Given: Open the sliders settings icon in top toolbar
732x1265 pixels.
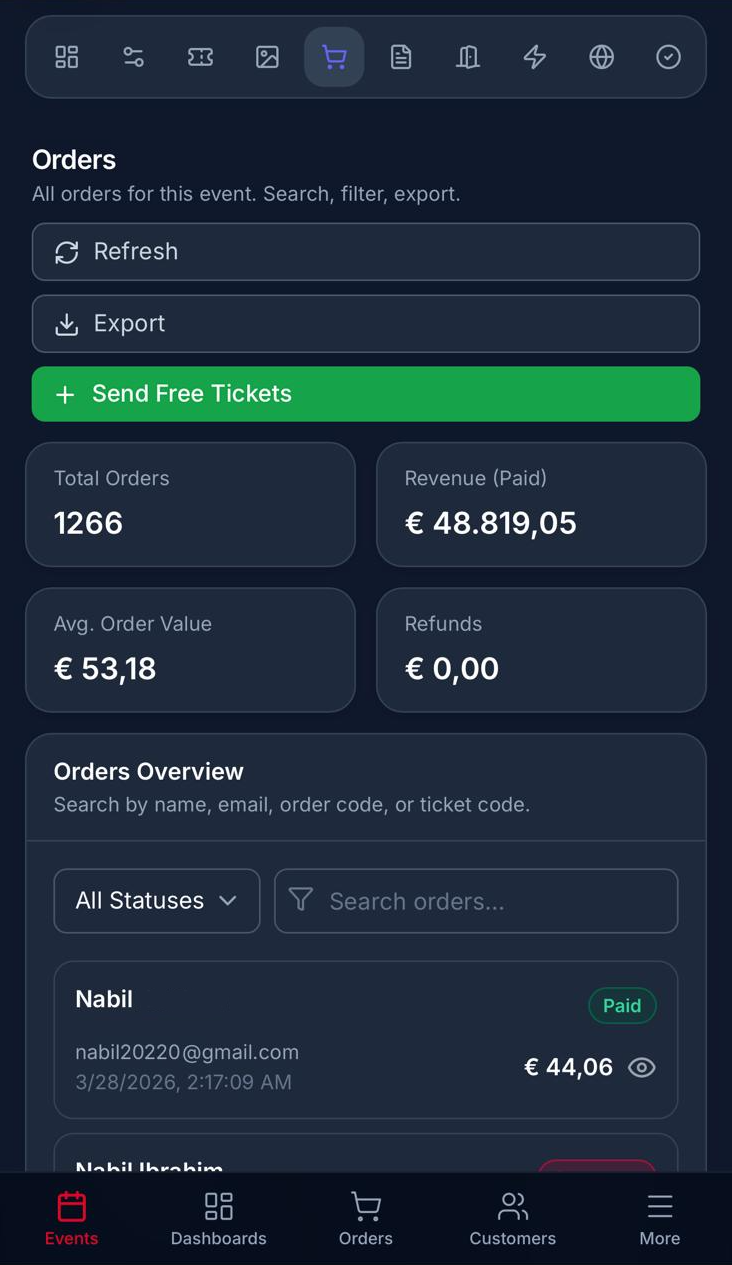Looking at the screenshot, I should (134, 57).
